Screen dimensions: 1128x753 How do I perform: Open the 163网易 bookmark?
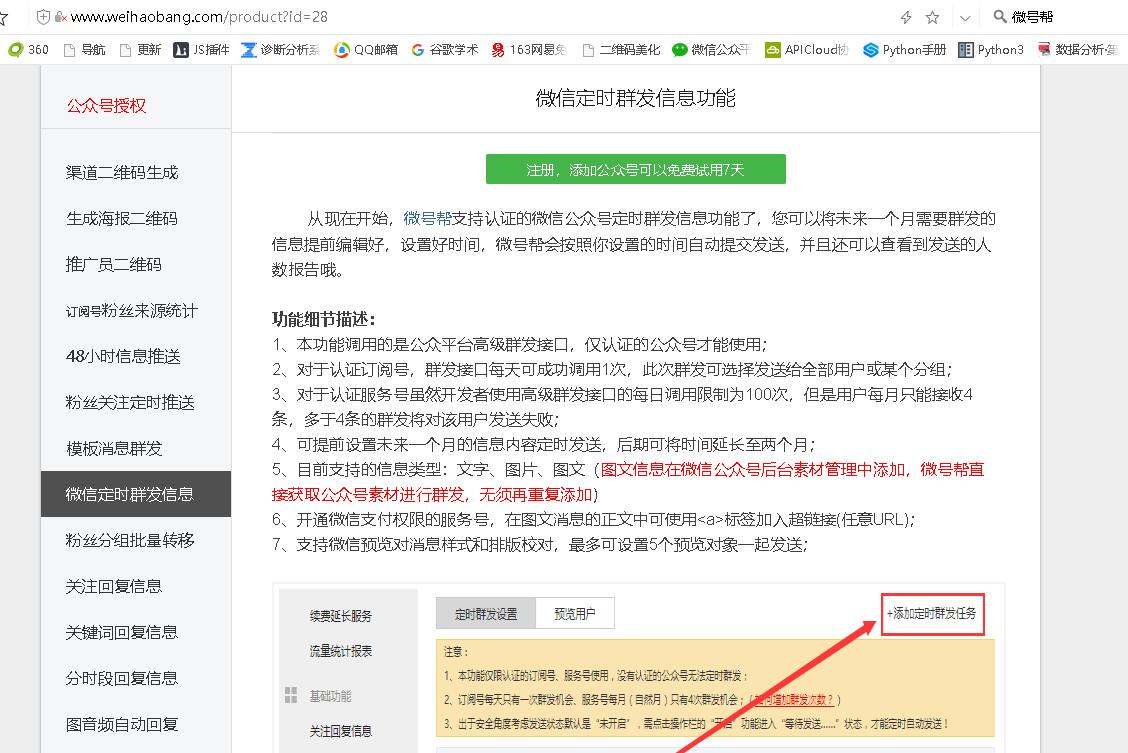point(529,50)
